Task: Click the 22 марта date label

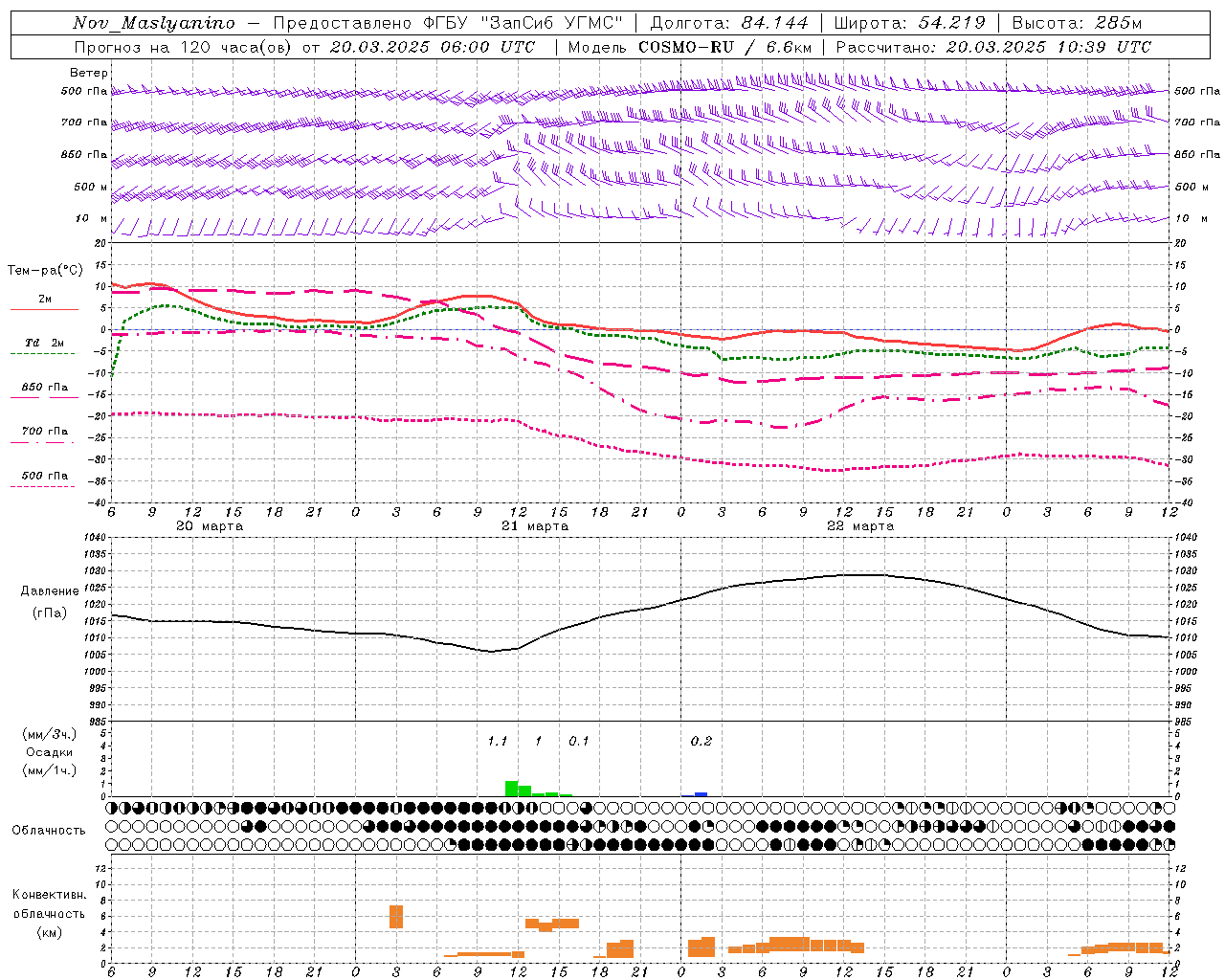Action: [860, 526]
